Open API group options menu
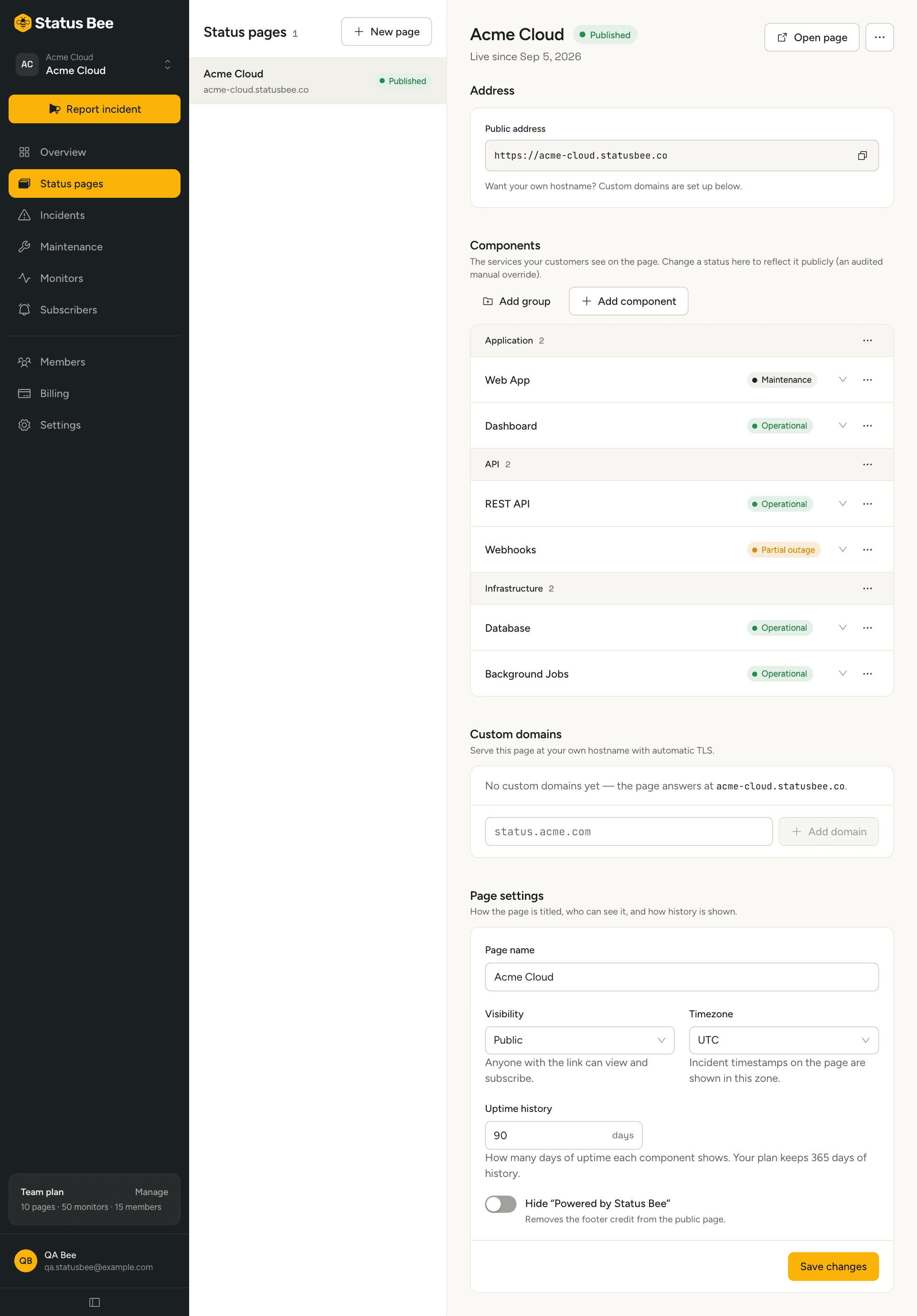The height and width of the screenshot is (1316, 917). pyautogui.click(x=867, y=464)
